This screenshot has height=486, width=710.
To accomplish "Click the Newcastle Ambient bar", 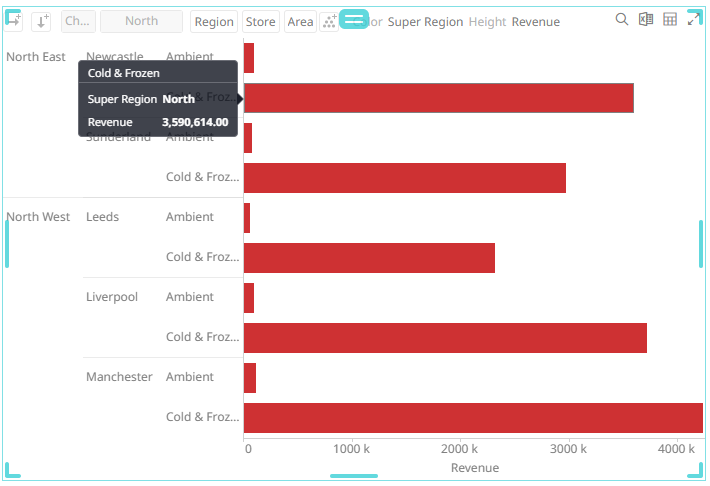I will pos(249,58).
